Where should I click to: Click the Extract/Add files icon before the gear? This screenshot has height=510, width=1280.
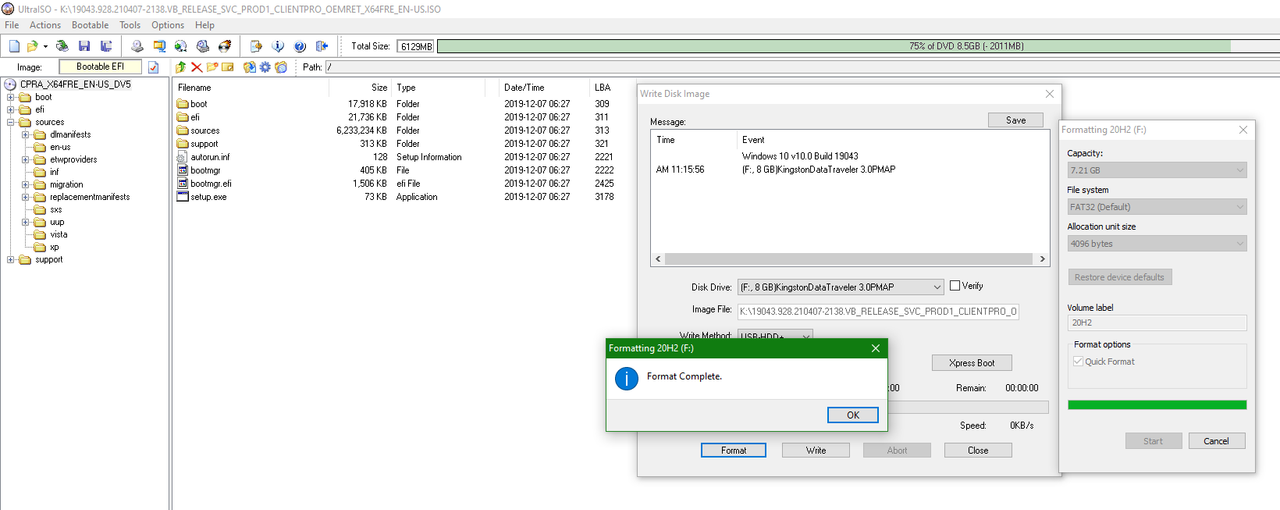(x=249, y=67)
